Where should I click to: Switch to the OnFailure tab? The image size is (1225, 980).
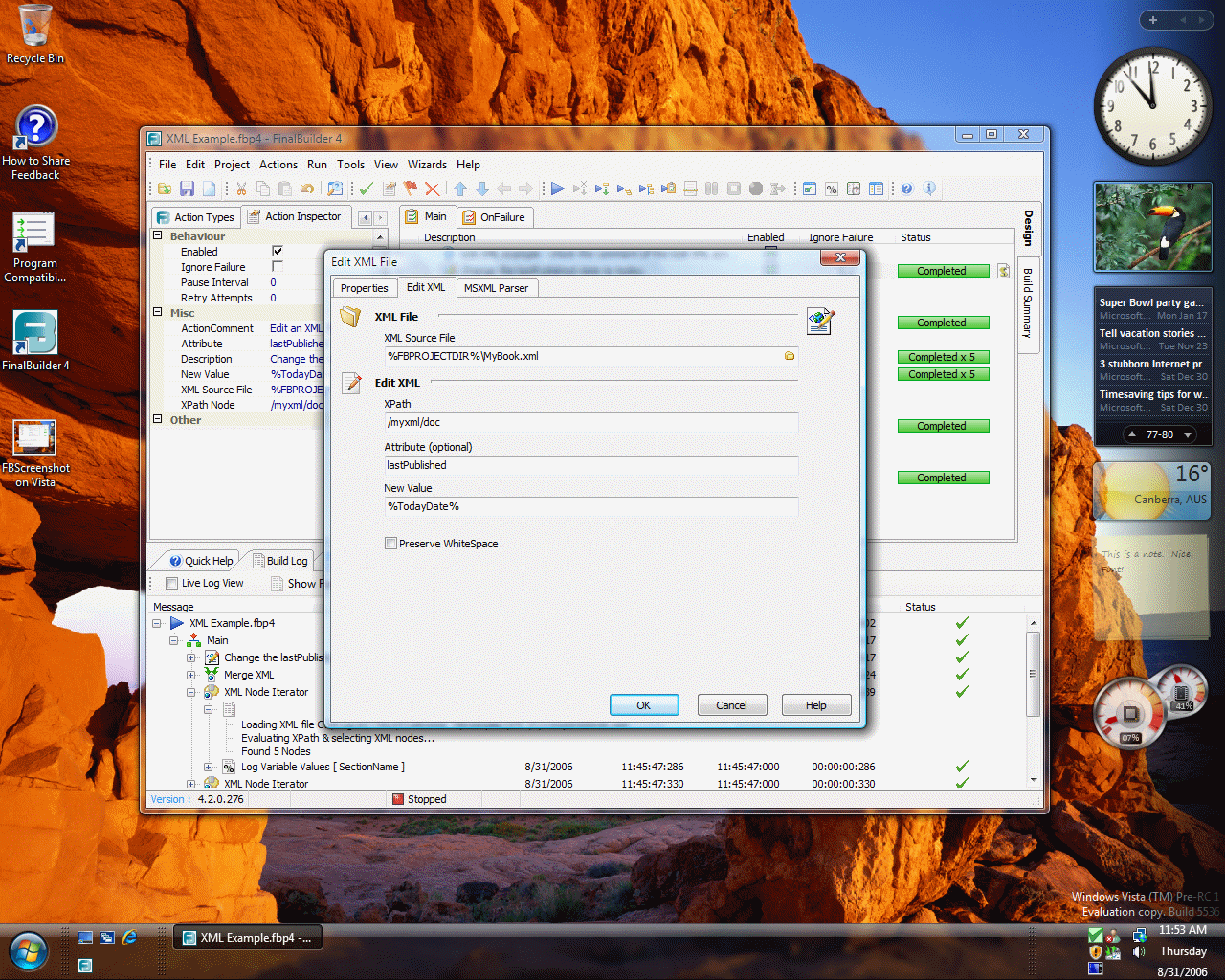(494, 217)
